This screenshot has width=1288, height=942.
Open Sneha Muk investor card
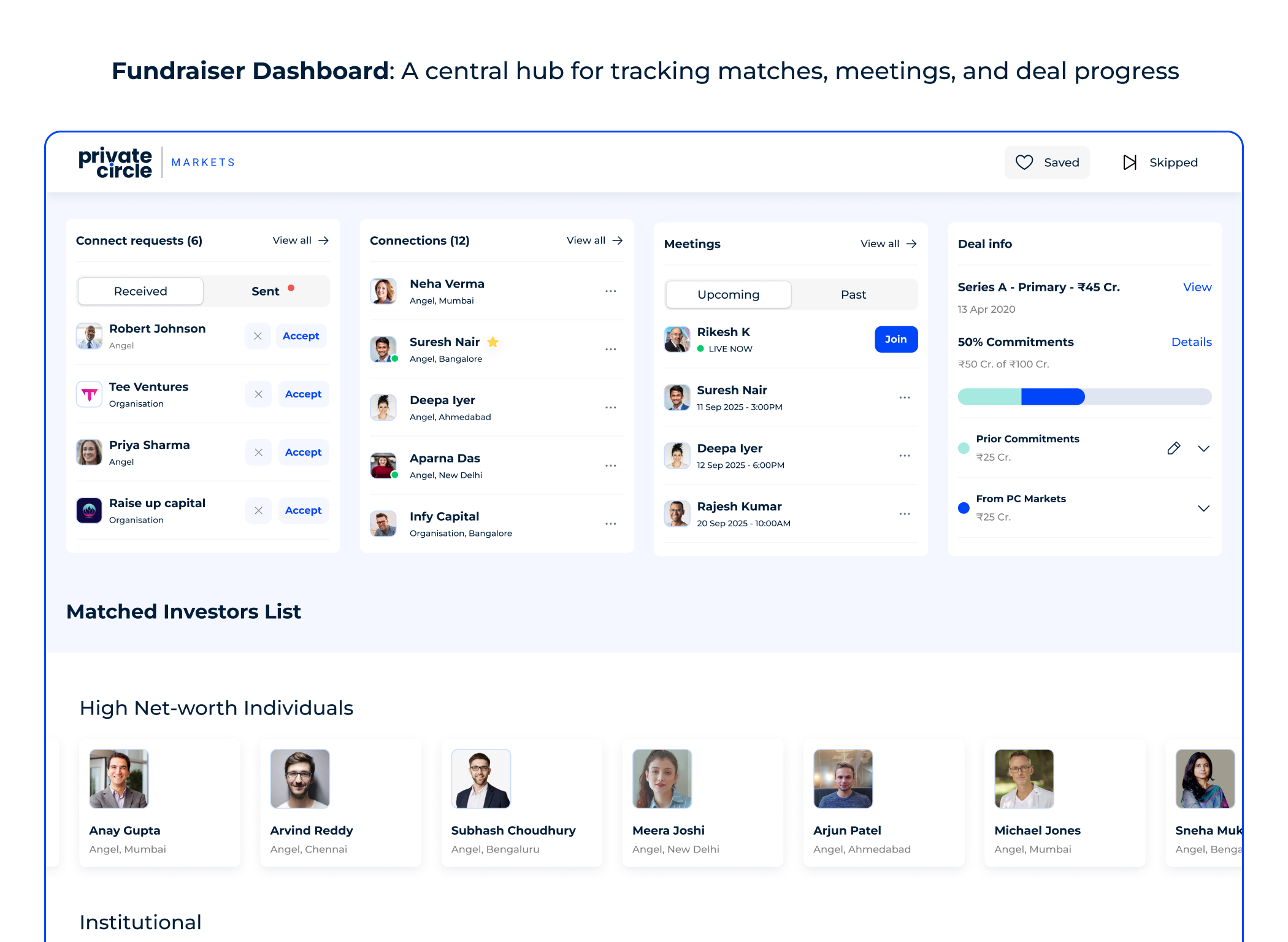click(x=1204, y=803)
